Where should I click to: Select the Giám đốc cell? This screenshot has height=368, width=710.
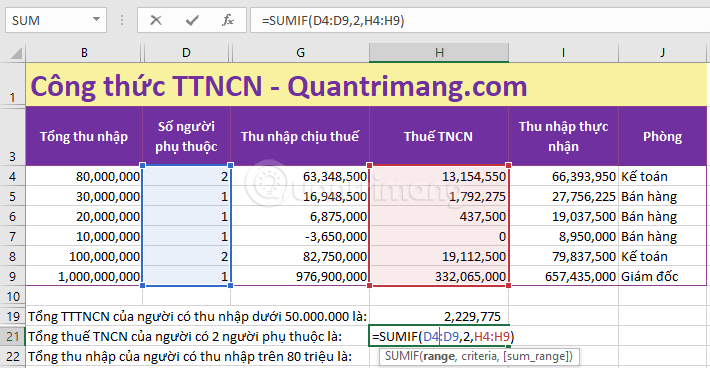pos(662,276)
